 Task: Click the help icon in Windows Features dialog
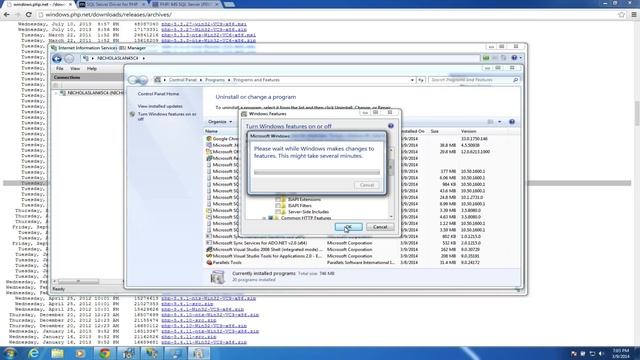[391, 126]
